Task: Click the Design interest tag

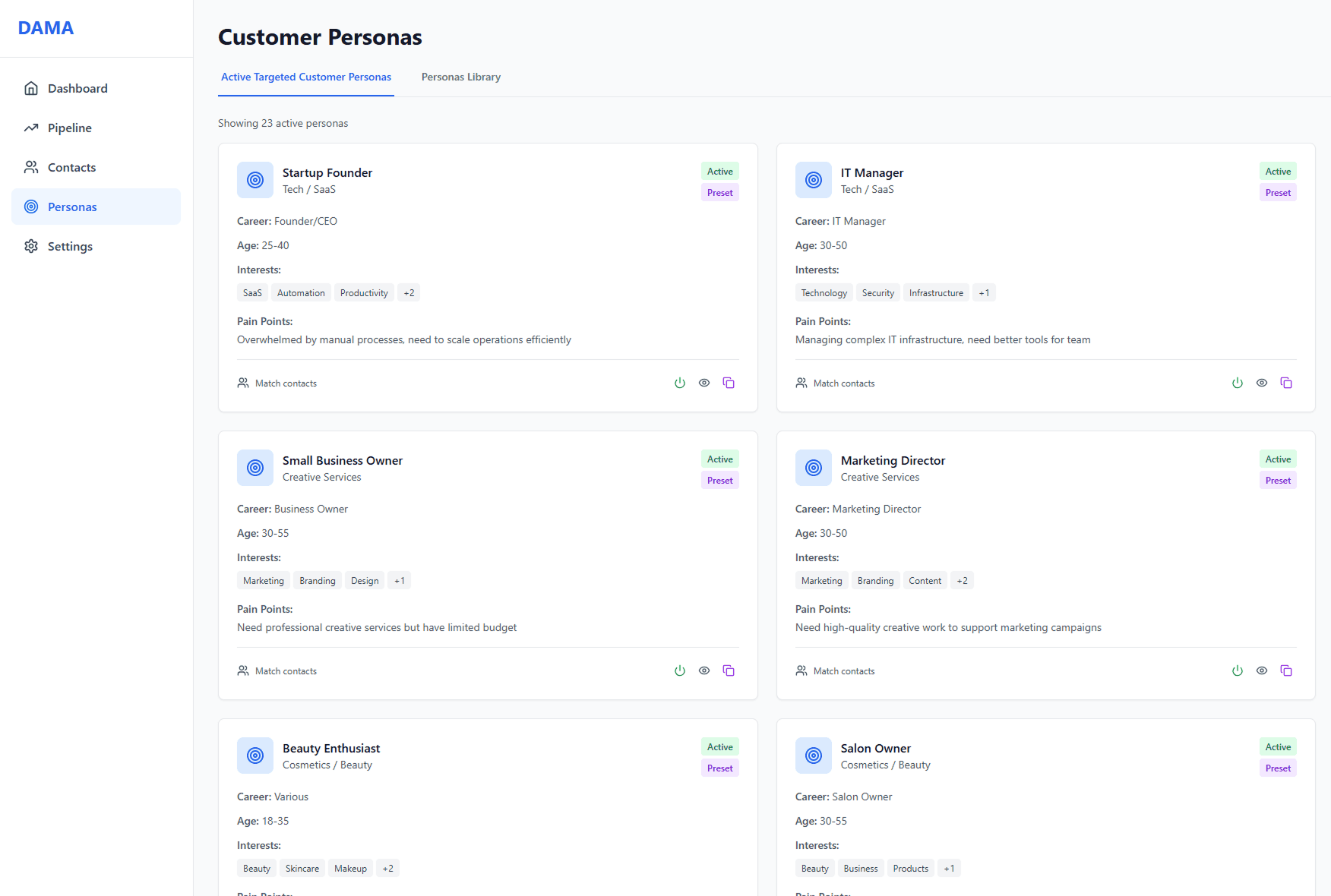Action: click(x=365, y=581)
